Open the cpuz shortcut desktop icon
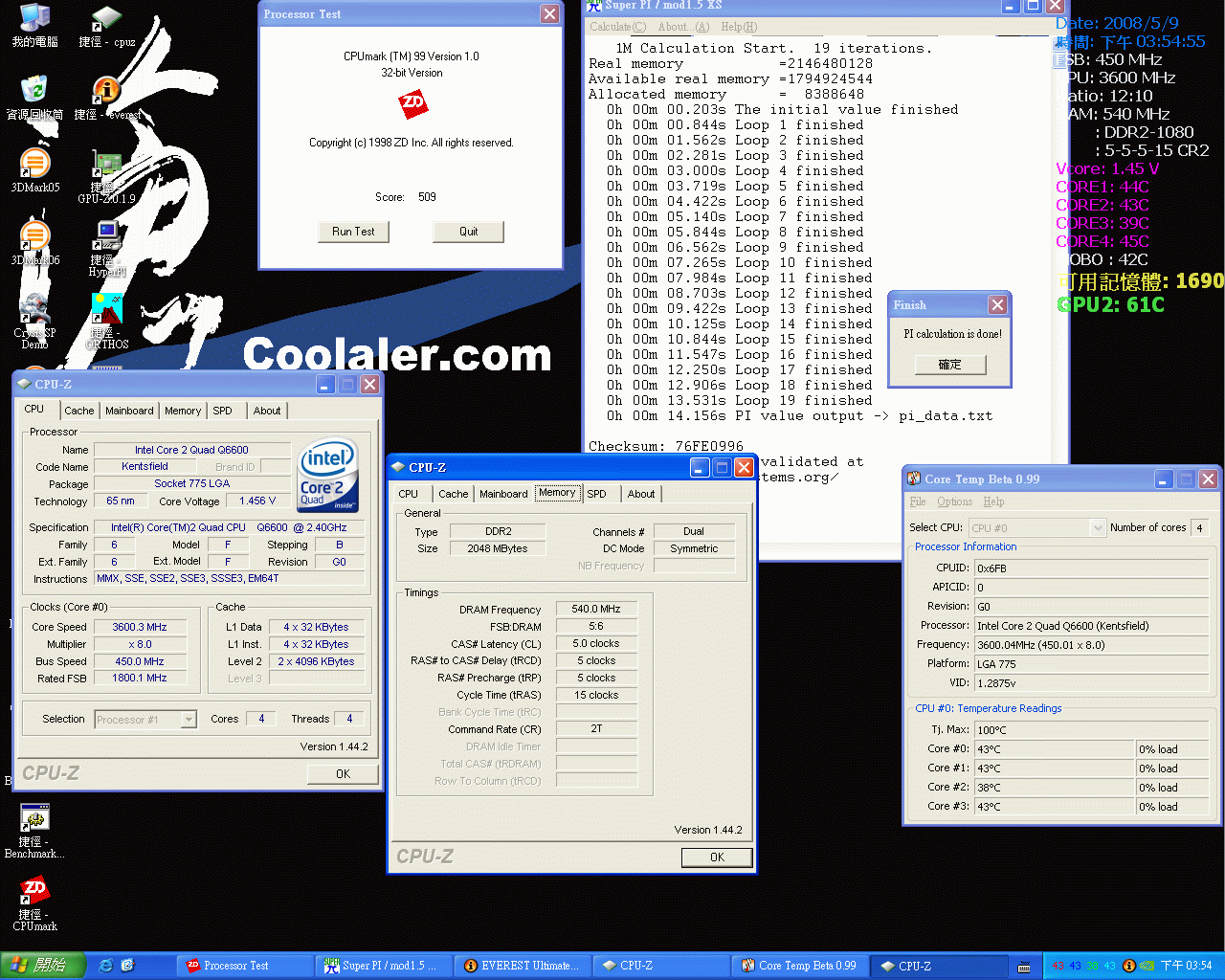This screenshot has height=980, width=1225. coord(106,24)
